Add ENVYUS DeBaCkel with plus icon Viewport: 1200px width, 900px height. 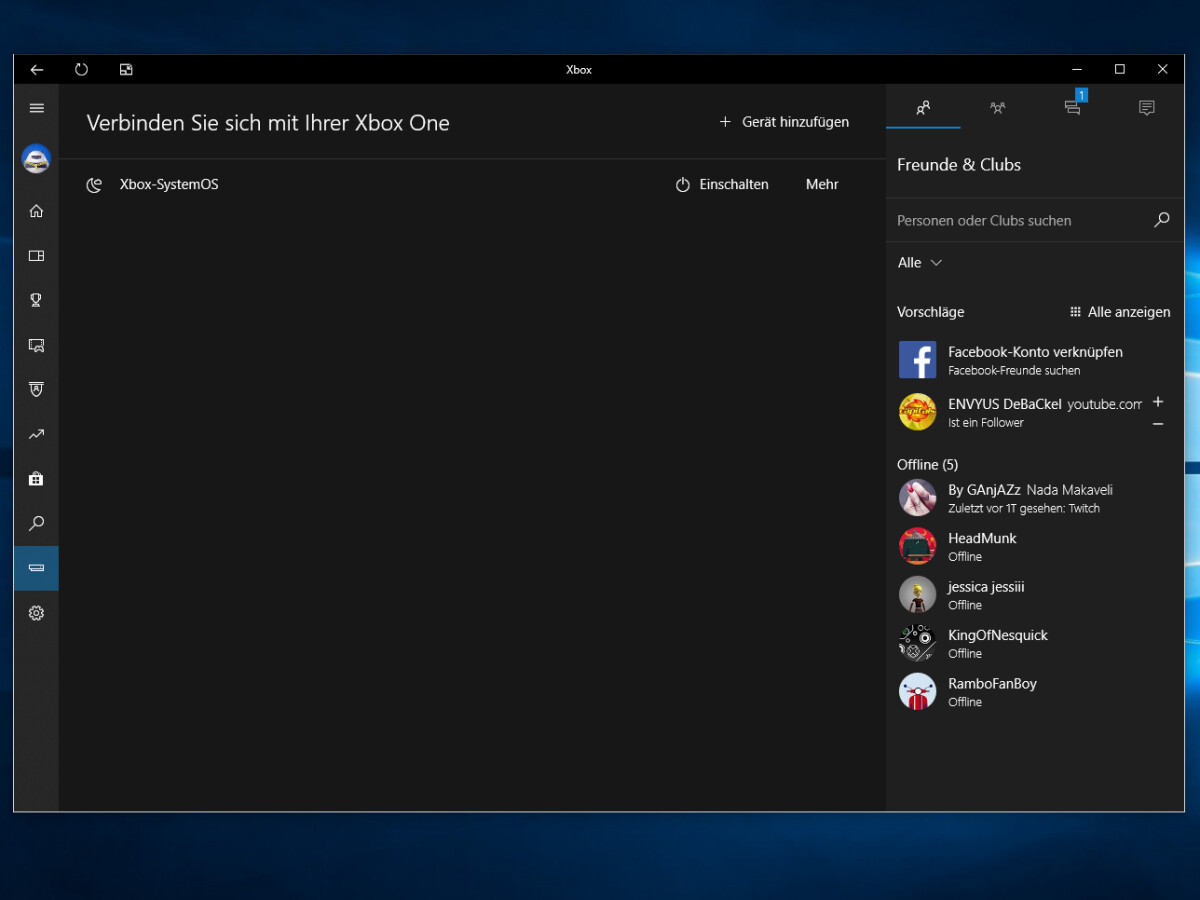[1158, 402]
